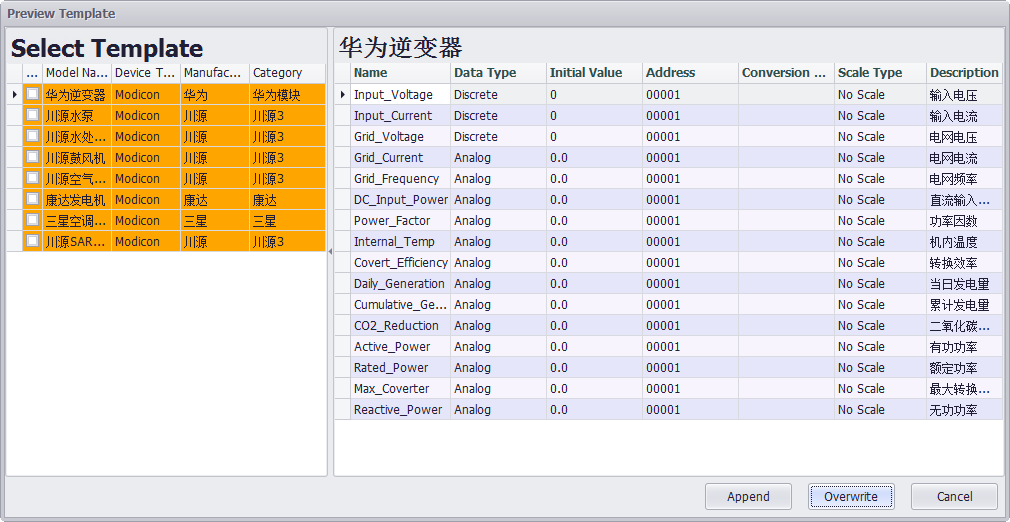
Task: Cancel the Preview Template dialog
Action: click(x=954, y=497)
